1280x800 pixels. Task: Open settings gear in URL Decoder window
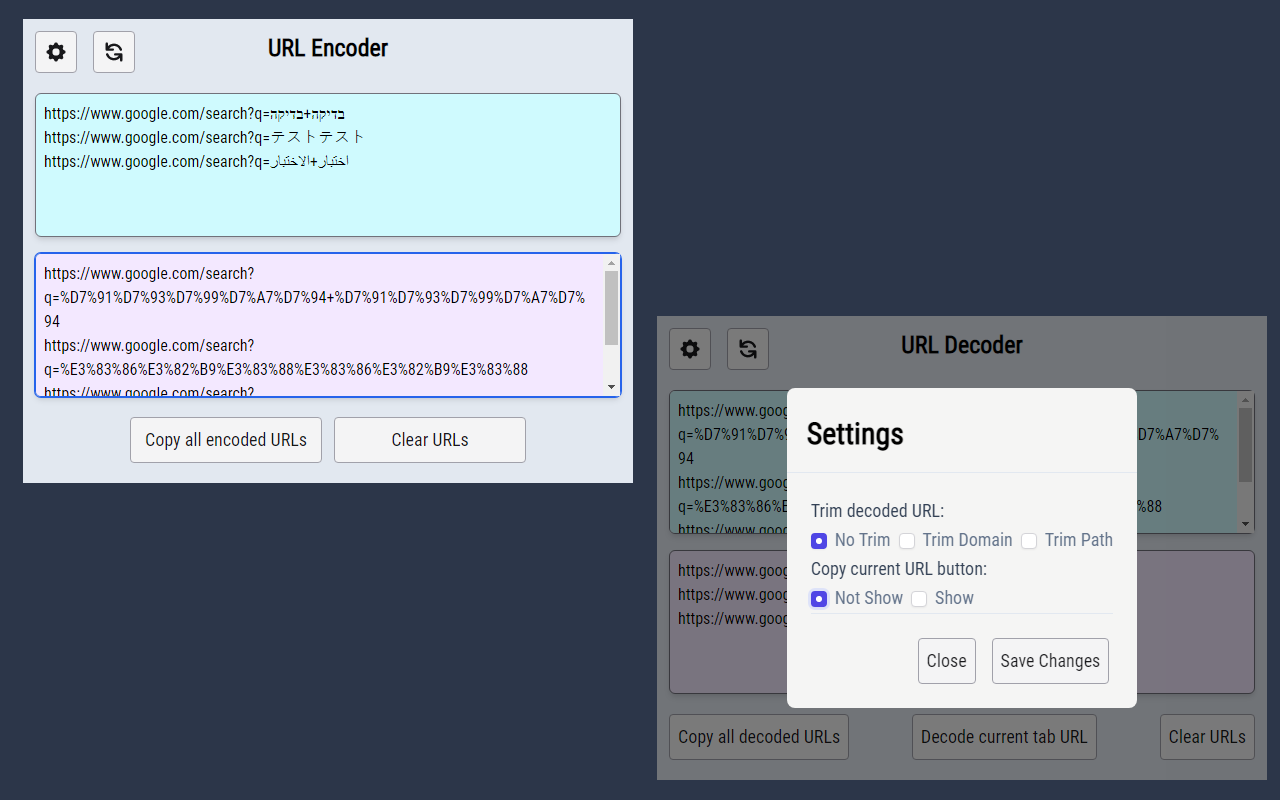click(x=690, y=349)
